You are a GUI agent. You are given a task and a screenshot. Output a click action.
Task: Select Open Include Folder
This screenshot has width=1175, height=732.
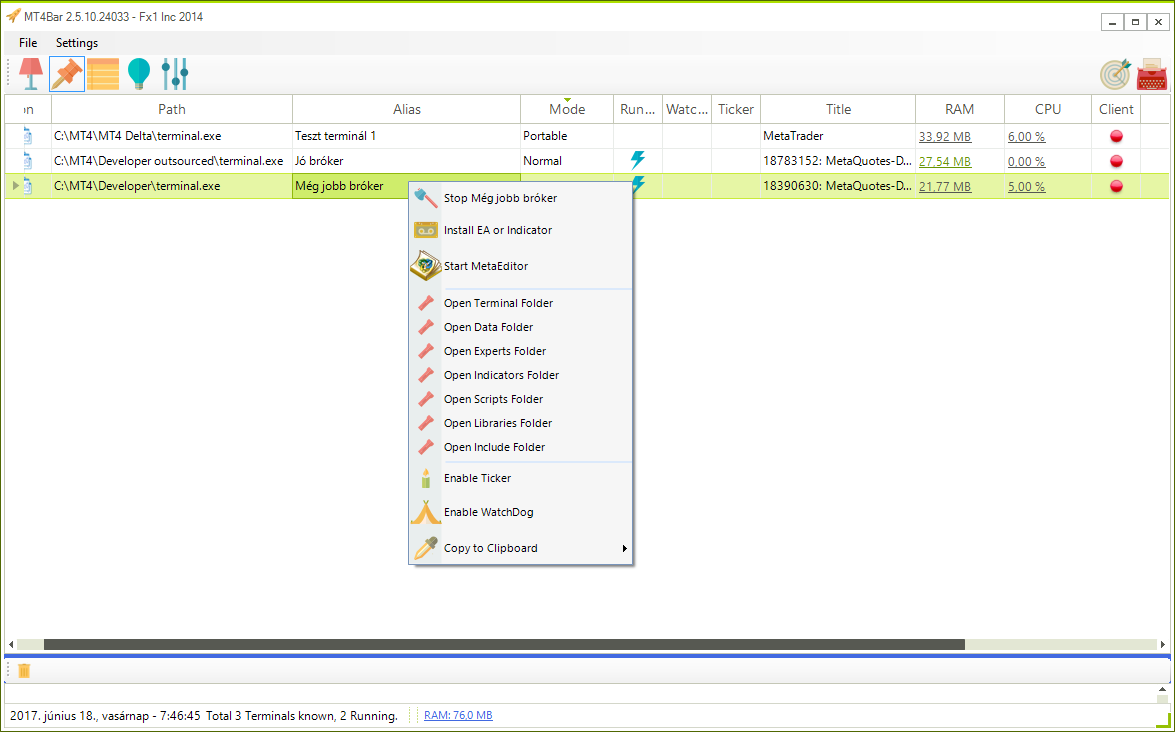point(521,447)
